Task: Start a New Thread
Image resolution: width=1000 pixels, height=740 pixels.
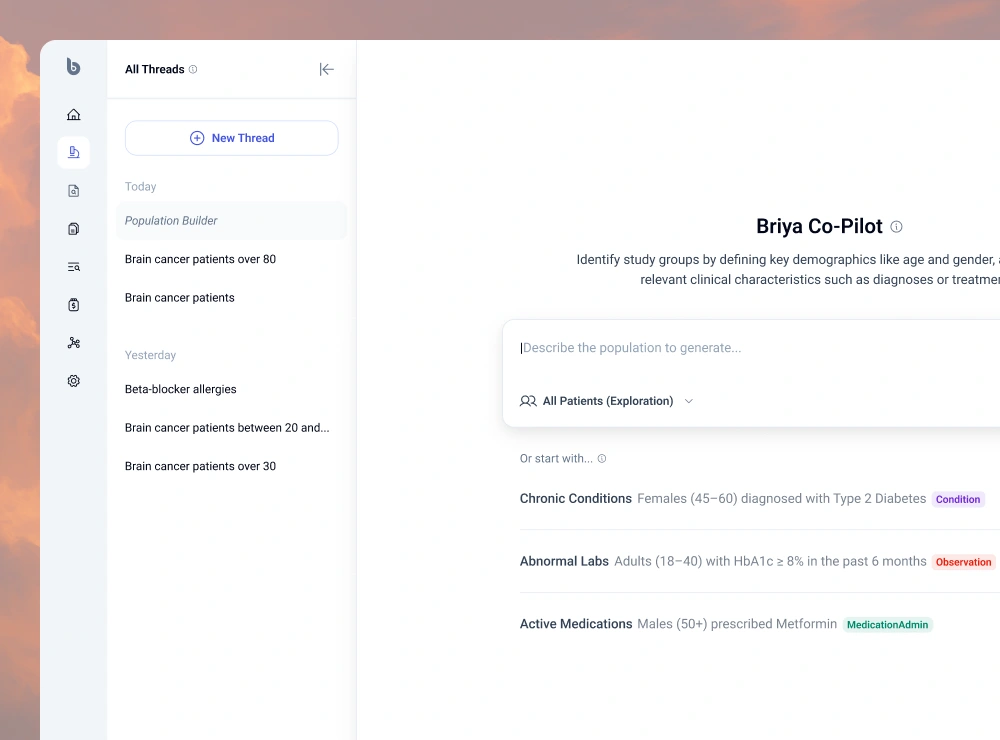Action: click(232, 138)
